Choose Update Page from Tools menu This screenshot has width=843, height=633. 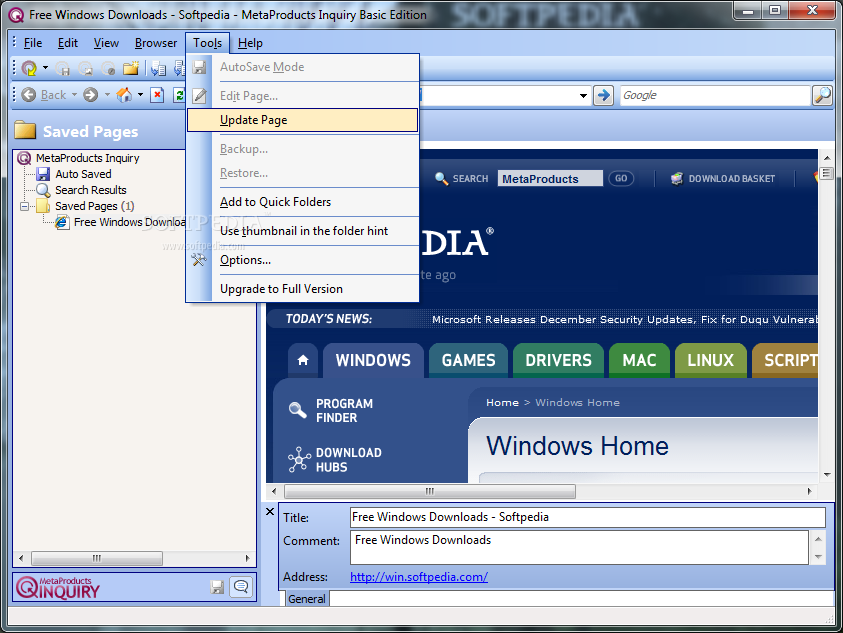coord(303,120)
